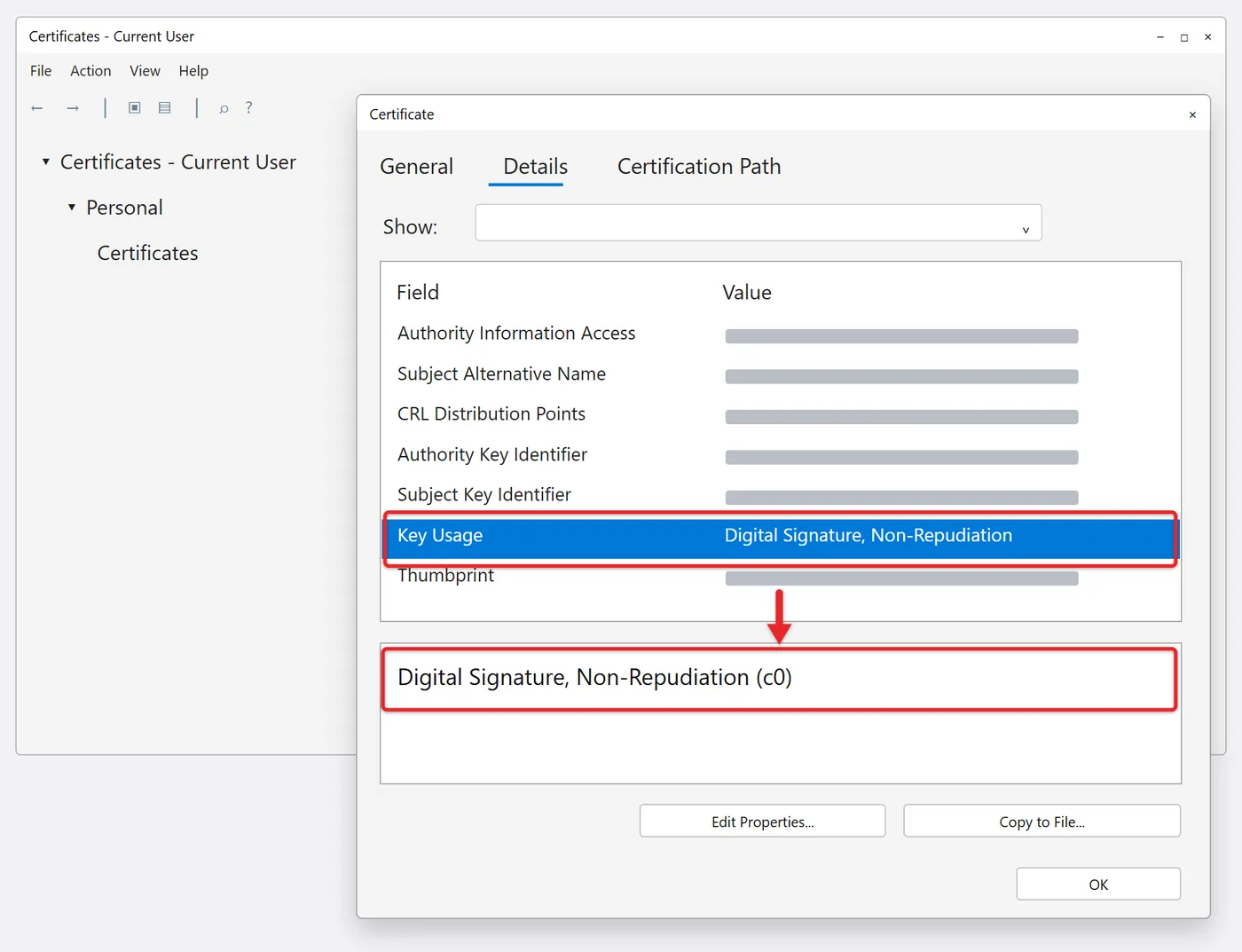Viewport: 1242px width, 952px height.
Task: Click the Copy to File... button
Action: point(1042,822)
